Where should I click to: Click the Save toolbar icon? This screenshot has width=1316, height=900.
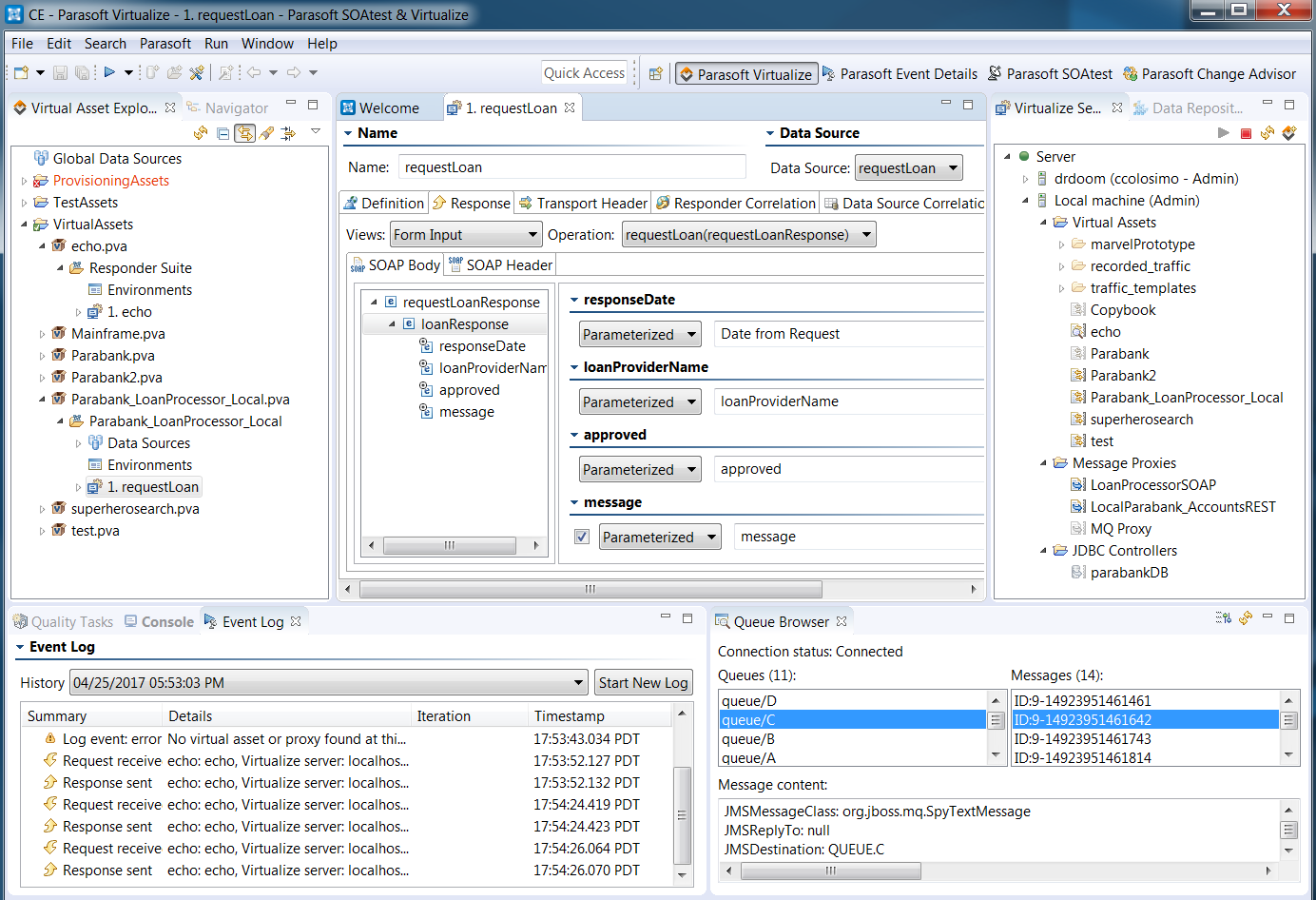pyautogui.click(x=60, y=72)
